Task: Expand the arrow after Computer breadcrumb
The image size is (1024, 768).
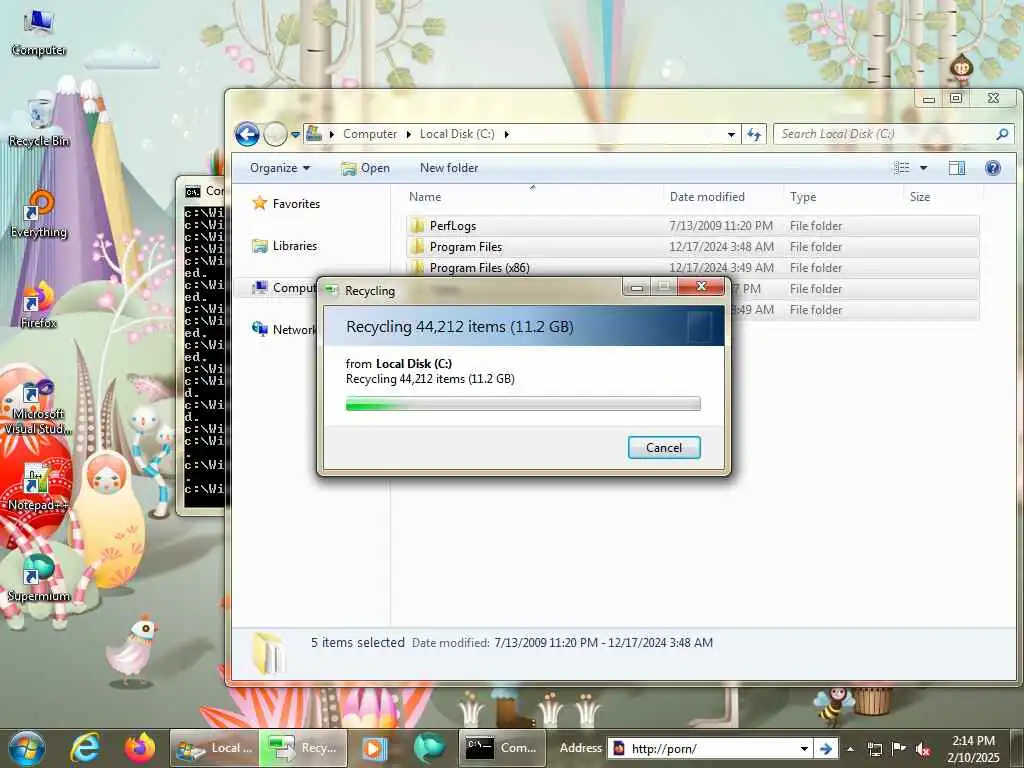Action: point(409,134)
